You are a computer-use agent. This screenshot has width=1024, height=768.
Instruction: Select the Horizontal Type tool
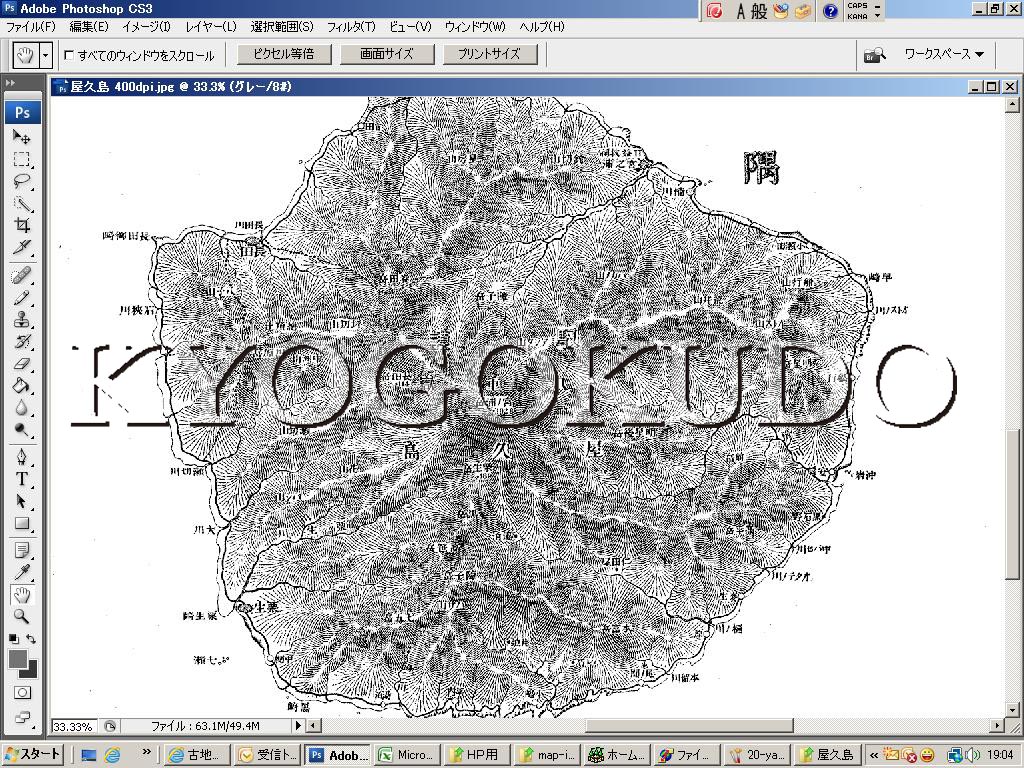[x=22, y=479]
